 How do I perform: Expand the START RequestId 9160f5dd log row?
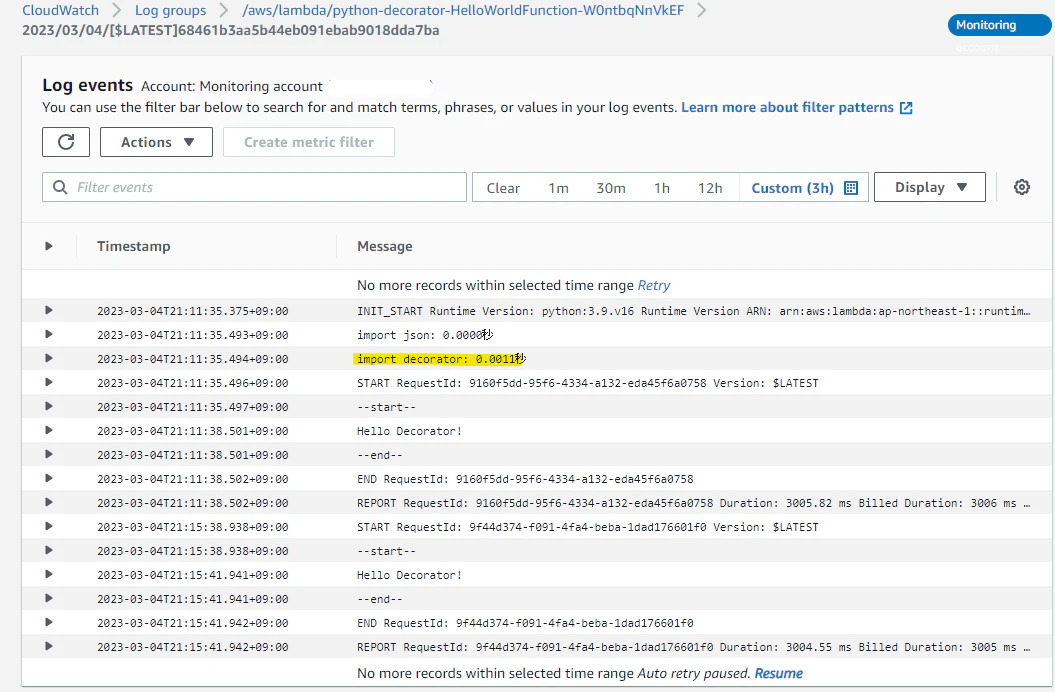coord(48,382)
